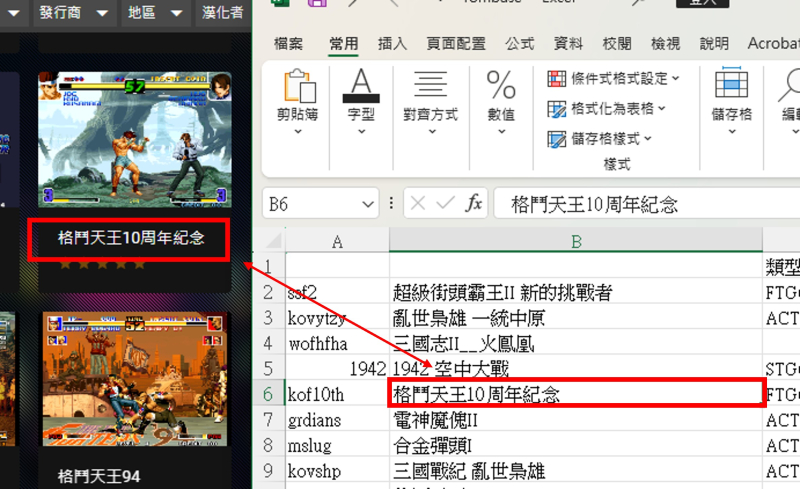Open the 儲存格 cells group
The width and height of the screenshot is (800, 489).
[x=732, y=102]
